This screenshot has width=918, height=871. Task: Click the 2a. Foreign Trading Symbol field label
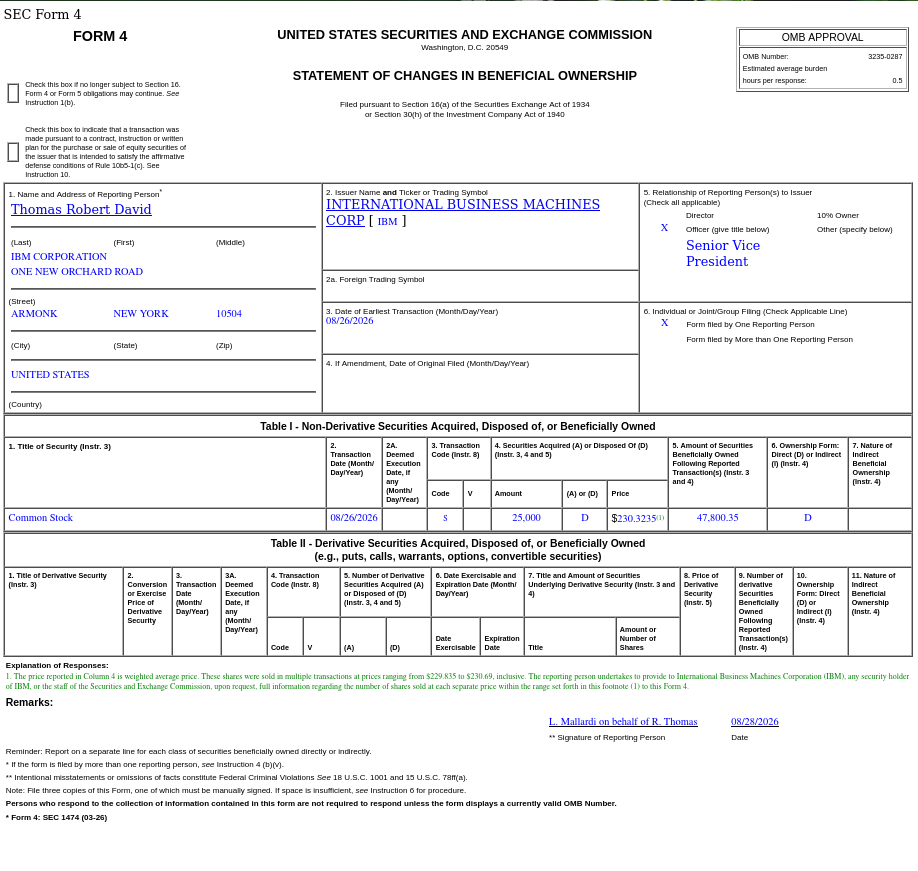click(x=375, y=280)
